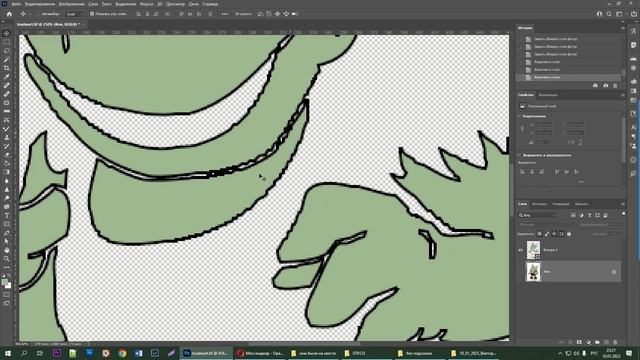This screenshot has width=640, height=360.
Task: Select the Crop tool
Action: click(7, 68)
